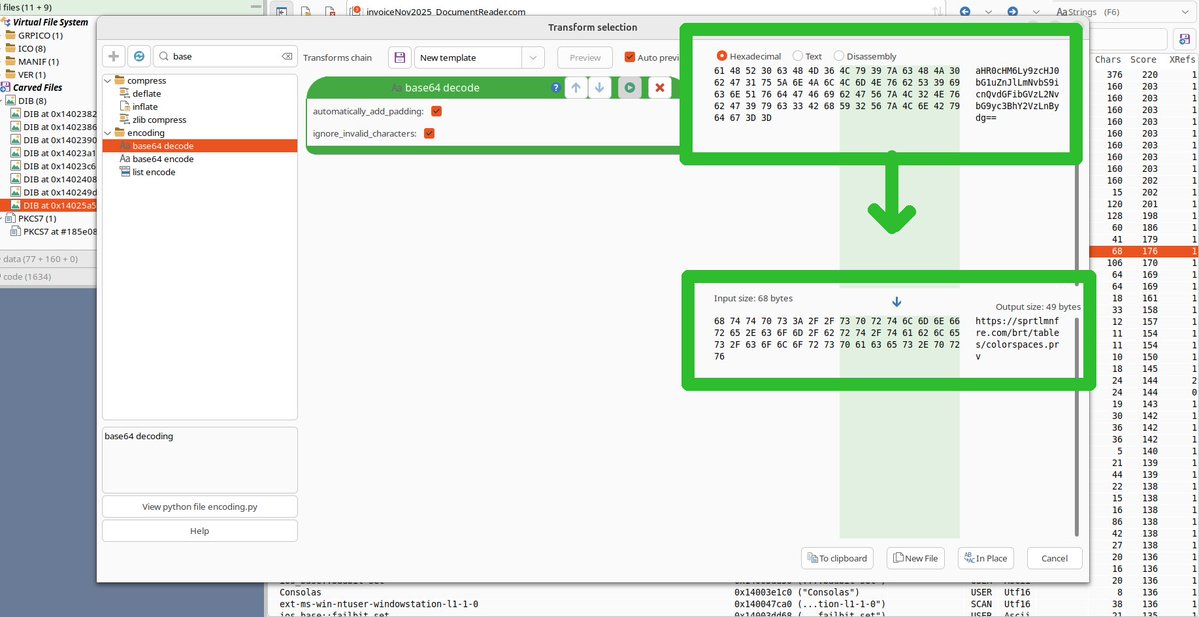Clear the transform search field
Screen dimensions: 1199x617
point(287,56)
